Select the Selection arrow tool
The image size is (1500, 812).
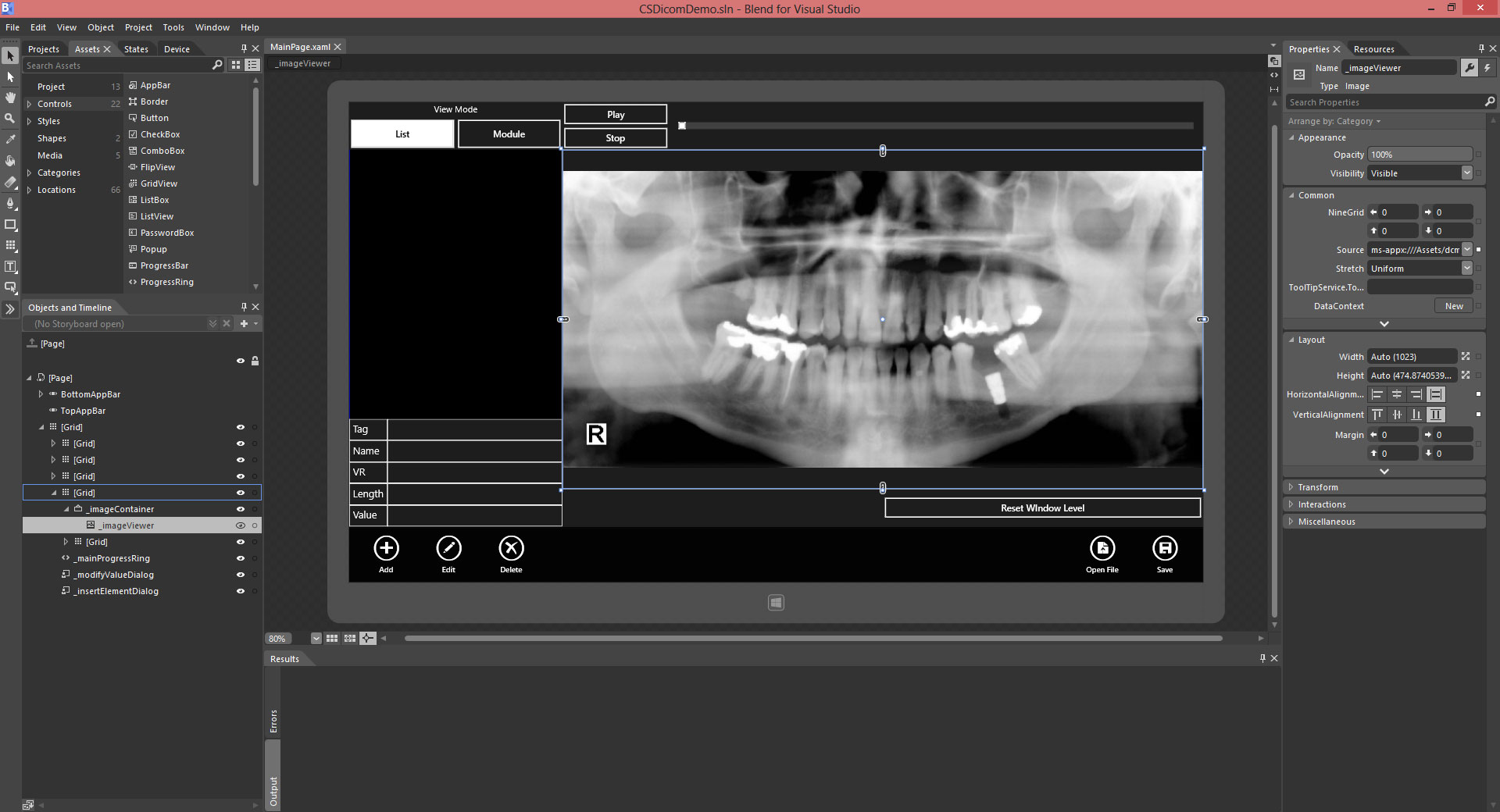tap(10, 56)
